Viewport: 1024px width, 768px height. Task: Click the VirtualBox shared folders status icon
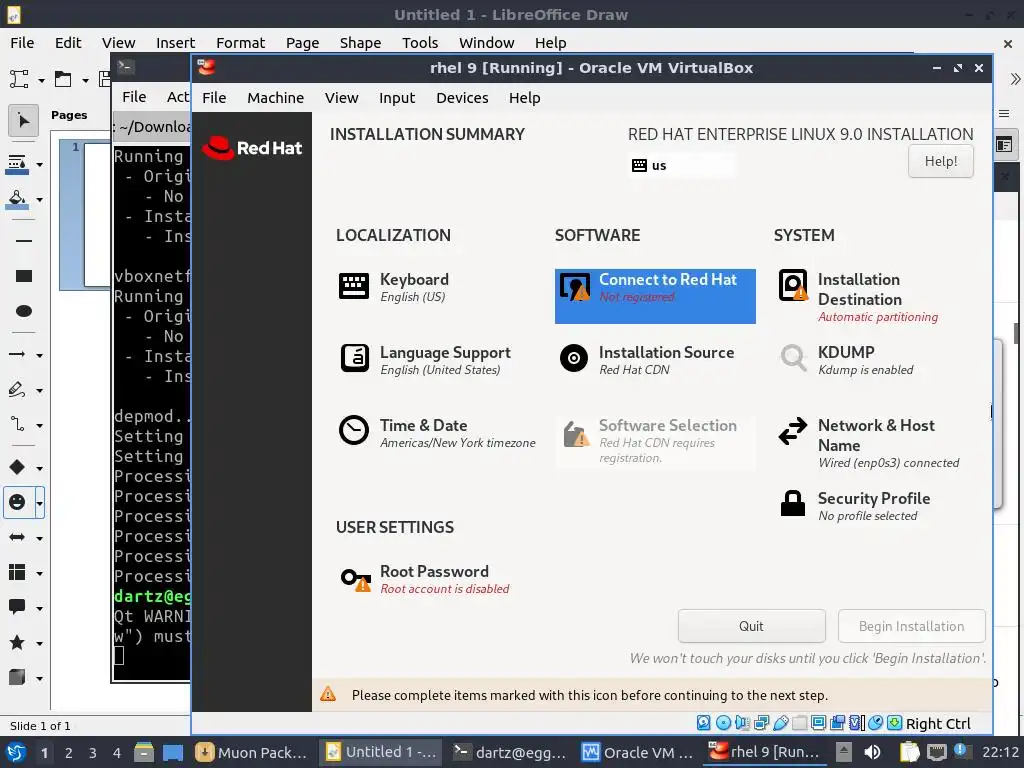coord(799,723)
